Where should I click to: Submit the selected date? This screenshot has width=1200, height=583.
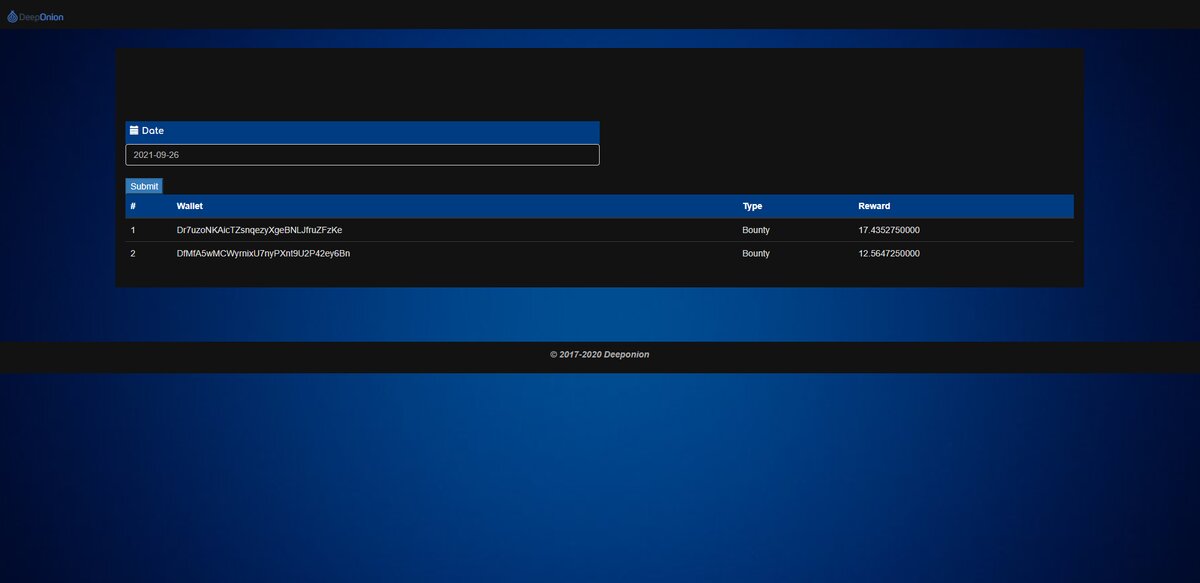pos(144,186)
